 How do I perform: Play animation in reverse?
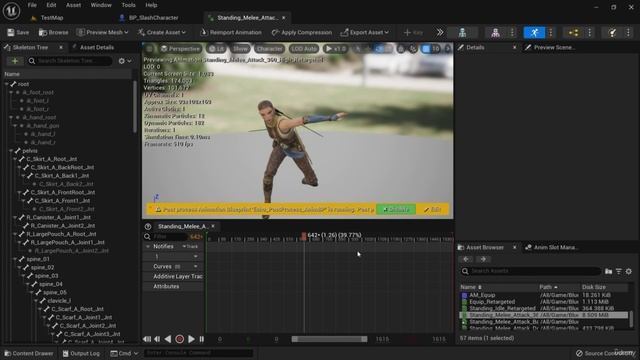pos(168,339)
